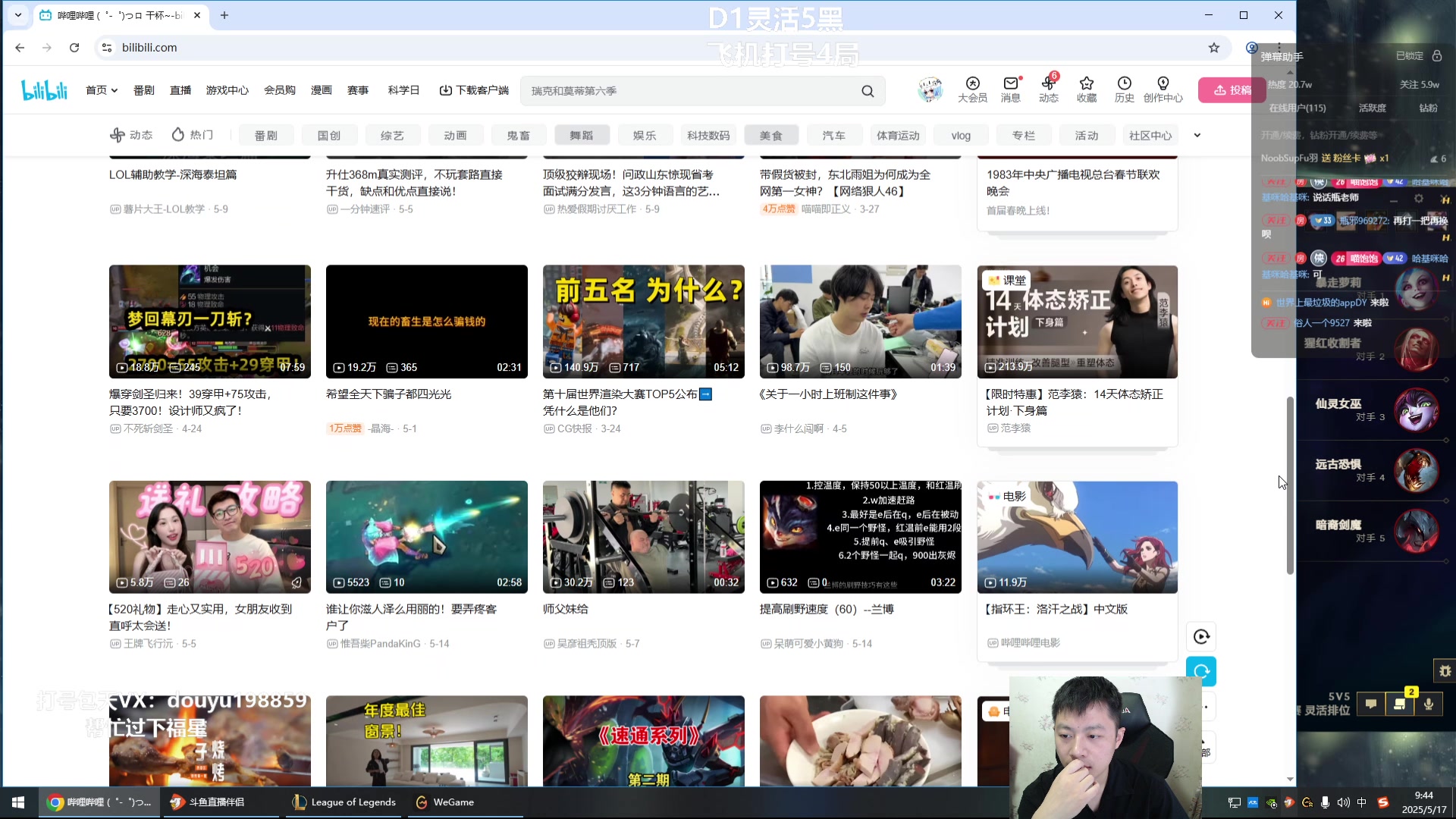The height and width of the screenshot is (819, 1456).
Task: Click the search input field
Action: click(x=690, y=91)
